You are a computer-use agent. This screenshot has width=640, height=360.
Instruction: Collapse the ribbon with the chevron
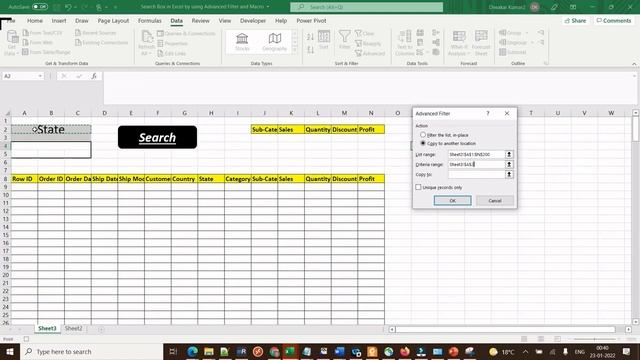[x=634, y=64]
